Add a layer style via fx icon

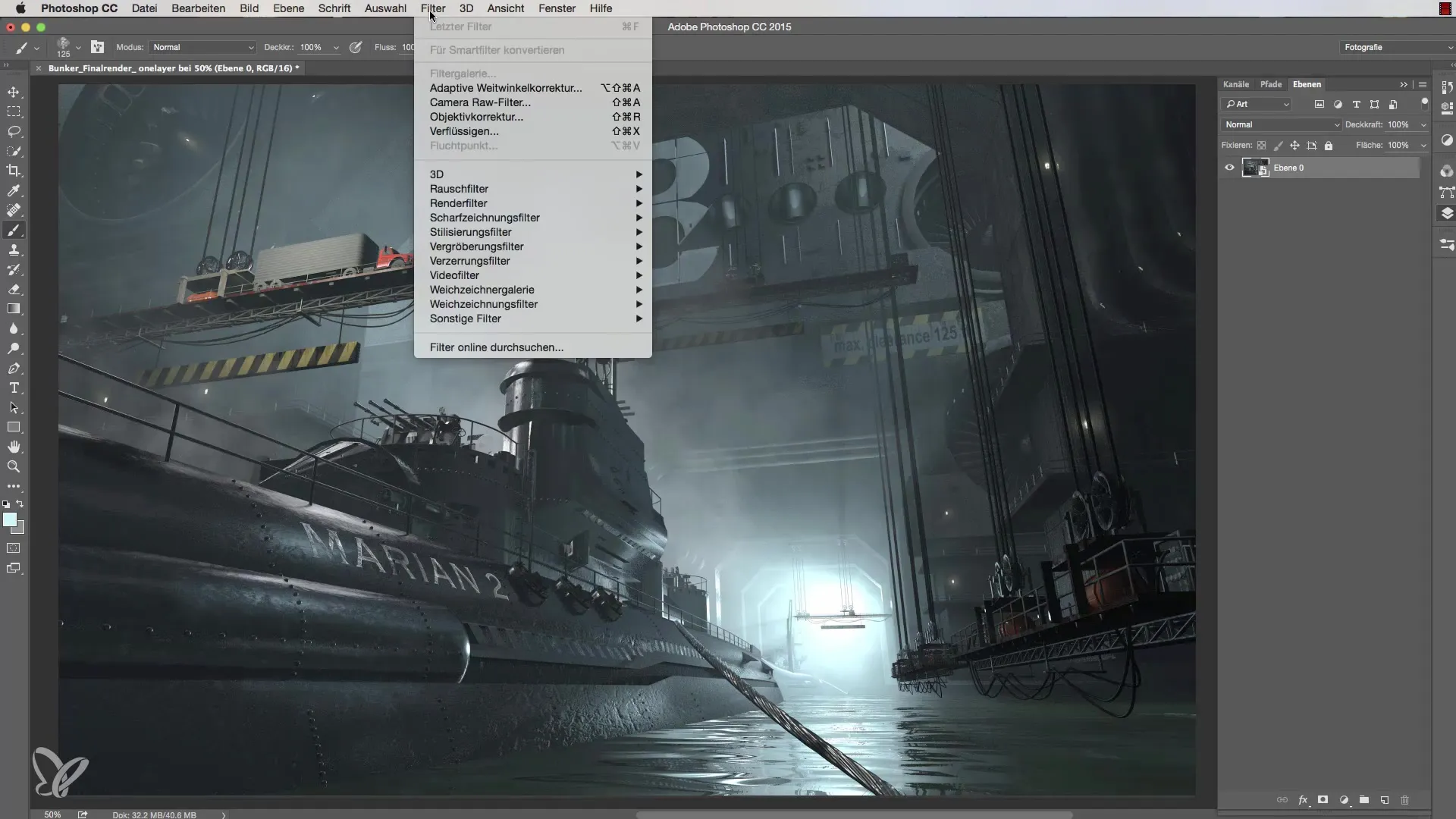(1303, 800)
